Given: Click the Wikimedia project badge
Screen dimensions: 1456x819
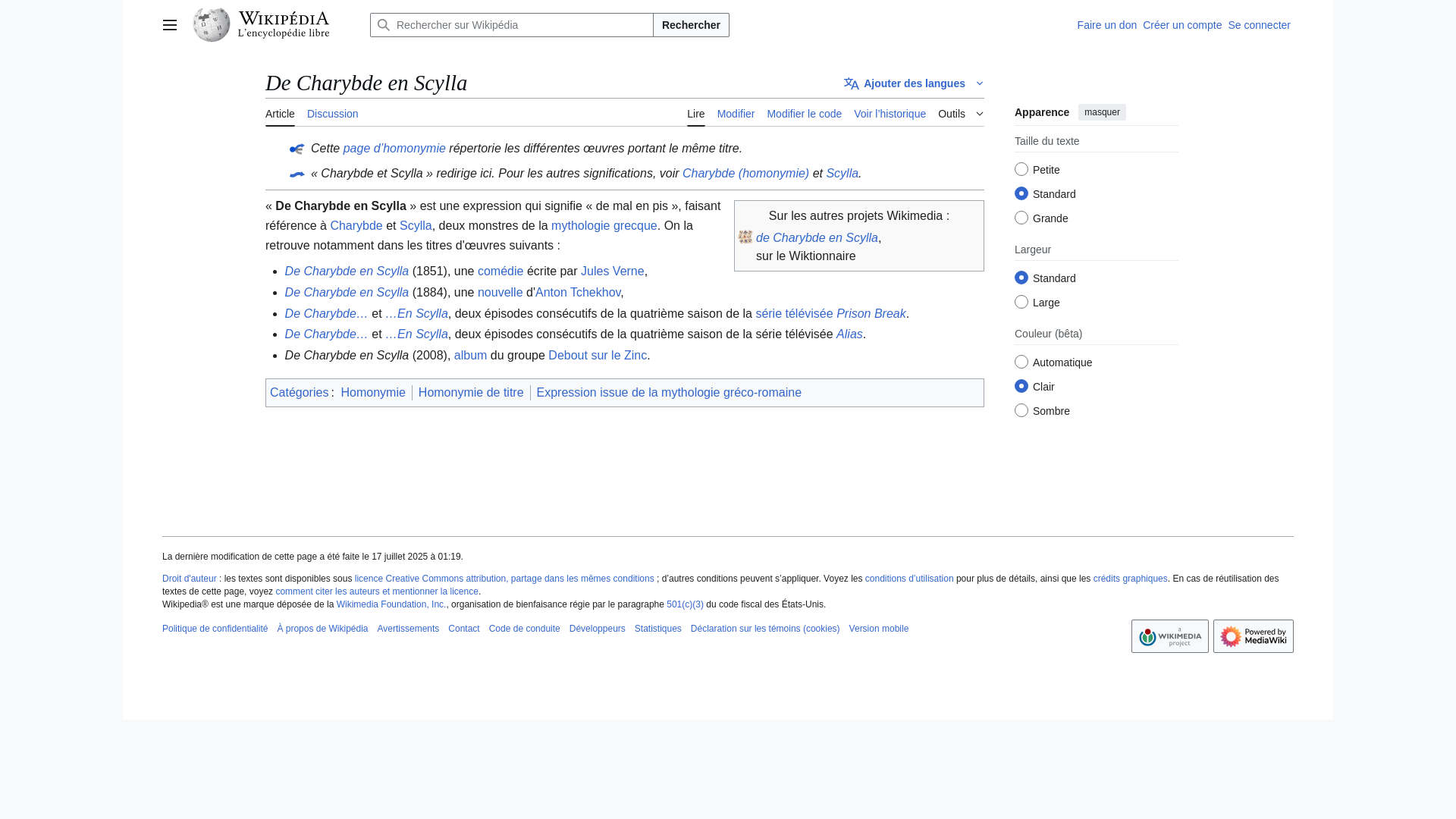Looking at the screenshot, I should tap(1169, 636).
